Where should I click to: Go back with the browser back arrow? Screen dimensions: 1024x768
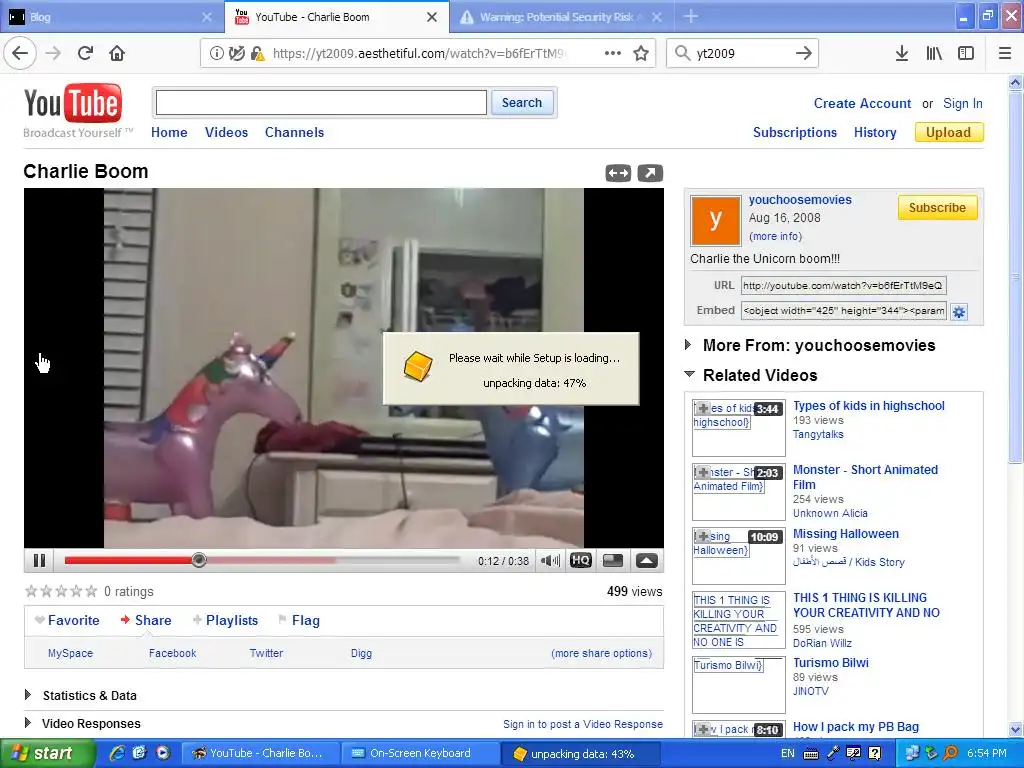pyautogui.click(x=20, y=54)
